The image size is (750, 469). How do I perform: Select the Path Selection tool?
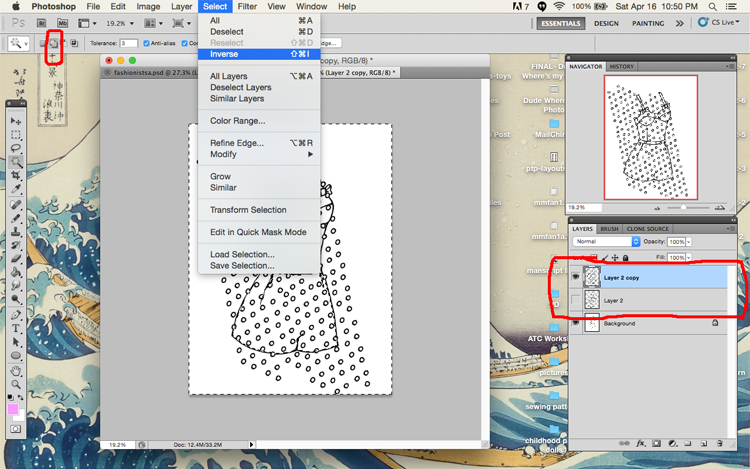16,342
